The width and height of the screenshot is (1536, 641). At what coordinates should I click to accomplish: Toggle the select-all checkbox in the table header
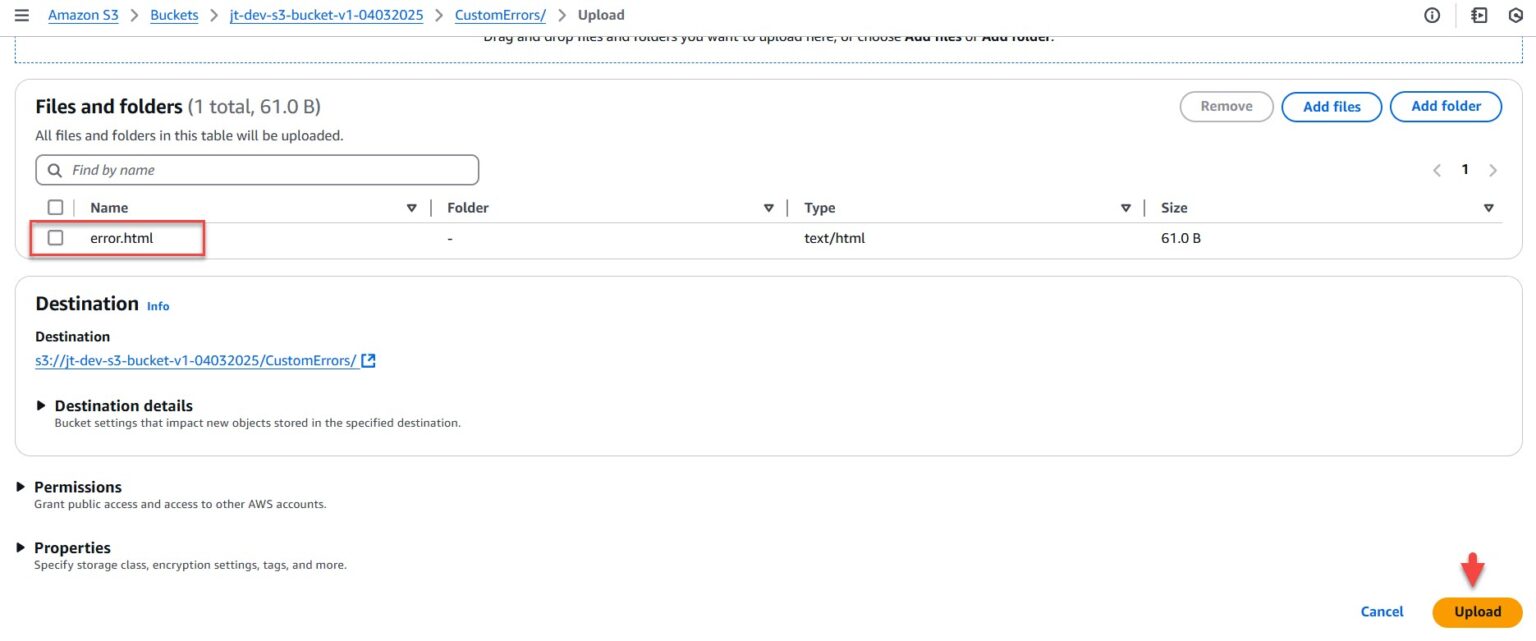(x=55, y=207)
